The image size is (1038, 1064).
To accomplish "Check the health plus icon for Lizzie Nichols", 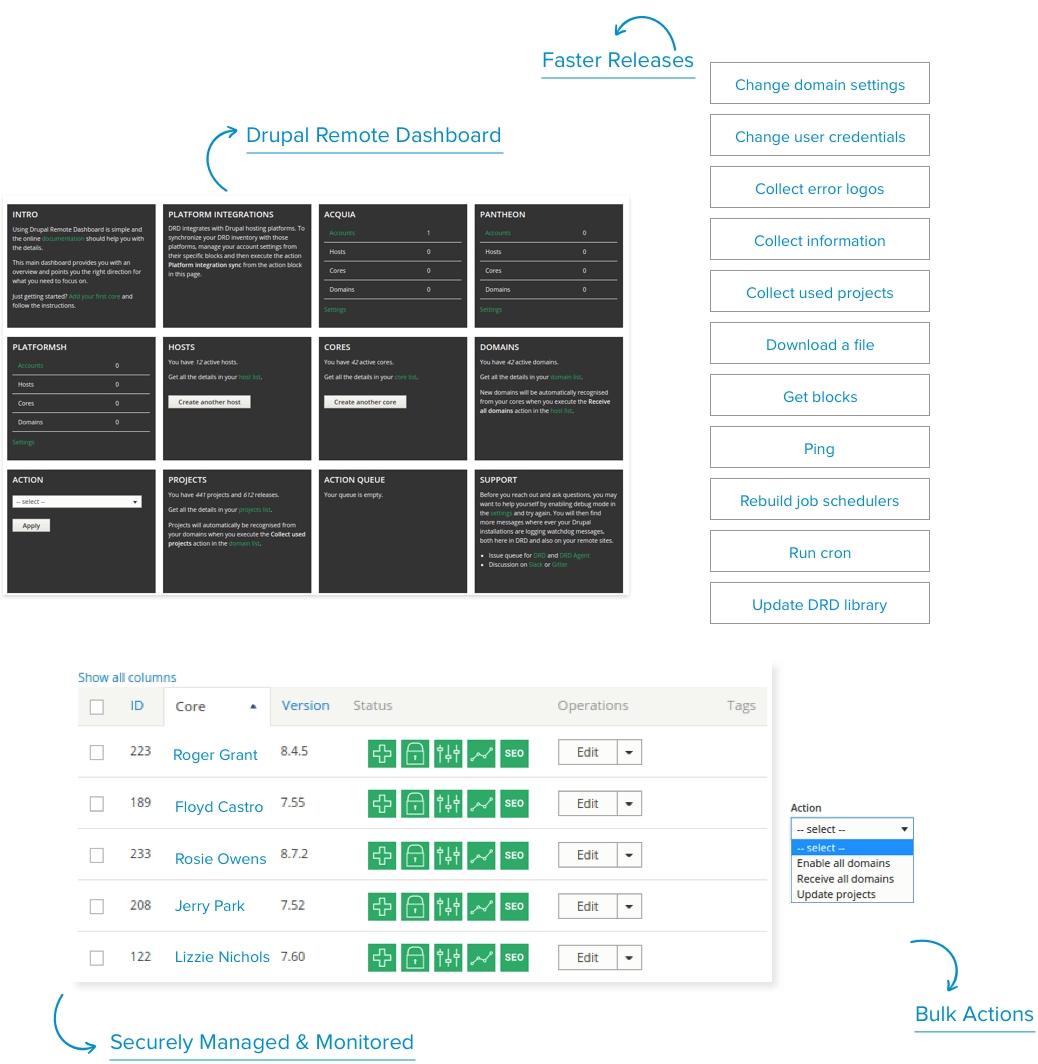I will [382, 957].
